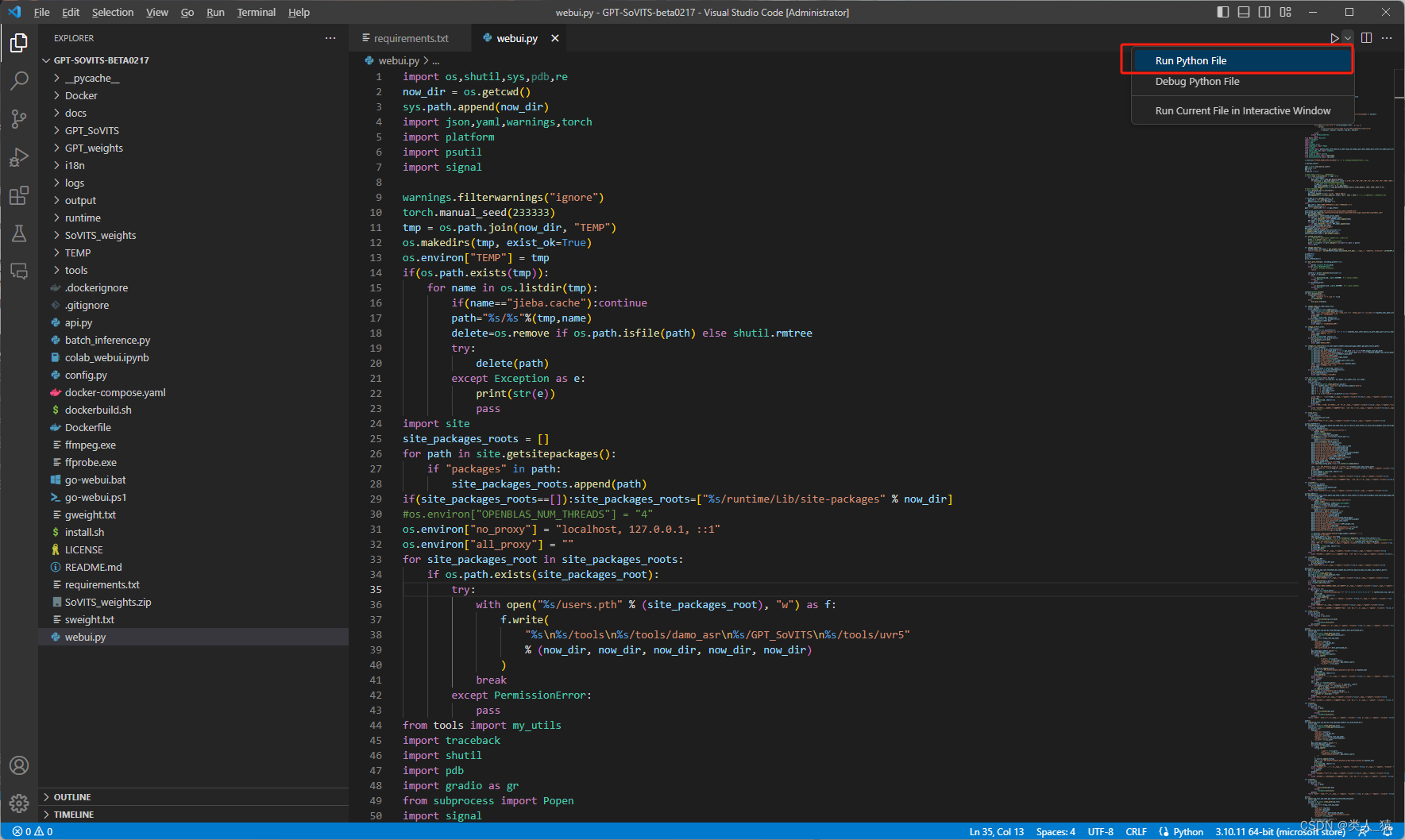
Task: Open the Run and Debug view
Action: pos(19,157)
